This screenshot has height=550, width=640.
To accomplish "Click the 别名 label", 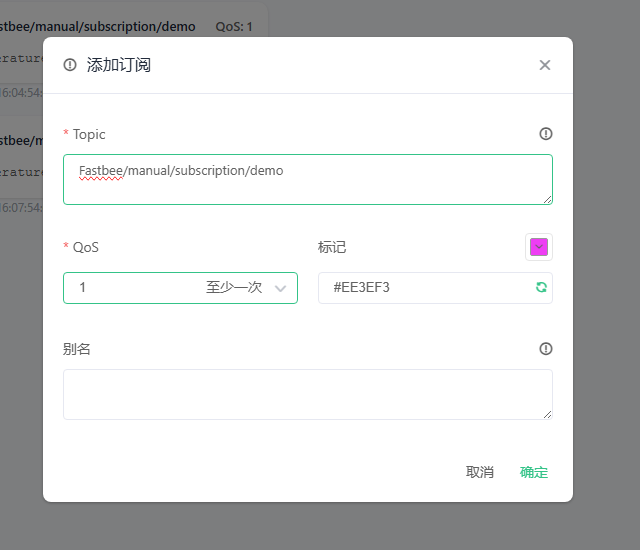I will [x=77, y=349].
